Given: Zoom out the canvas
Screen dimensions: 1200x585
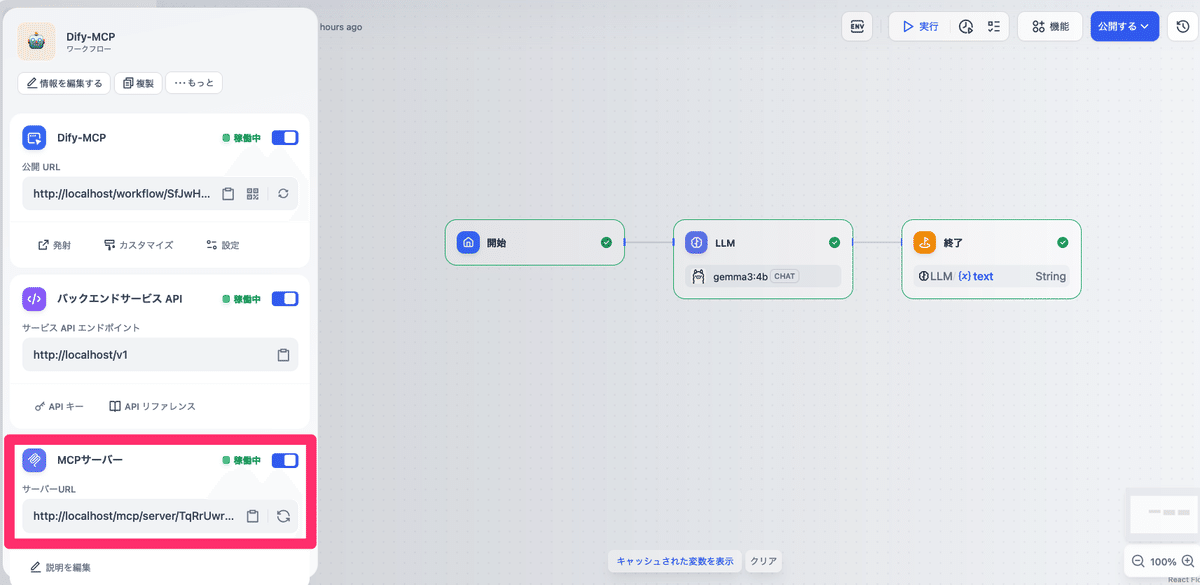Looking at the screenshot, I should tap(1138, 561).
